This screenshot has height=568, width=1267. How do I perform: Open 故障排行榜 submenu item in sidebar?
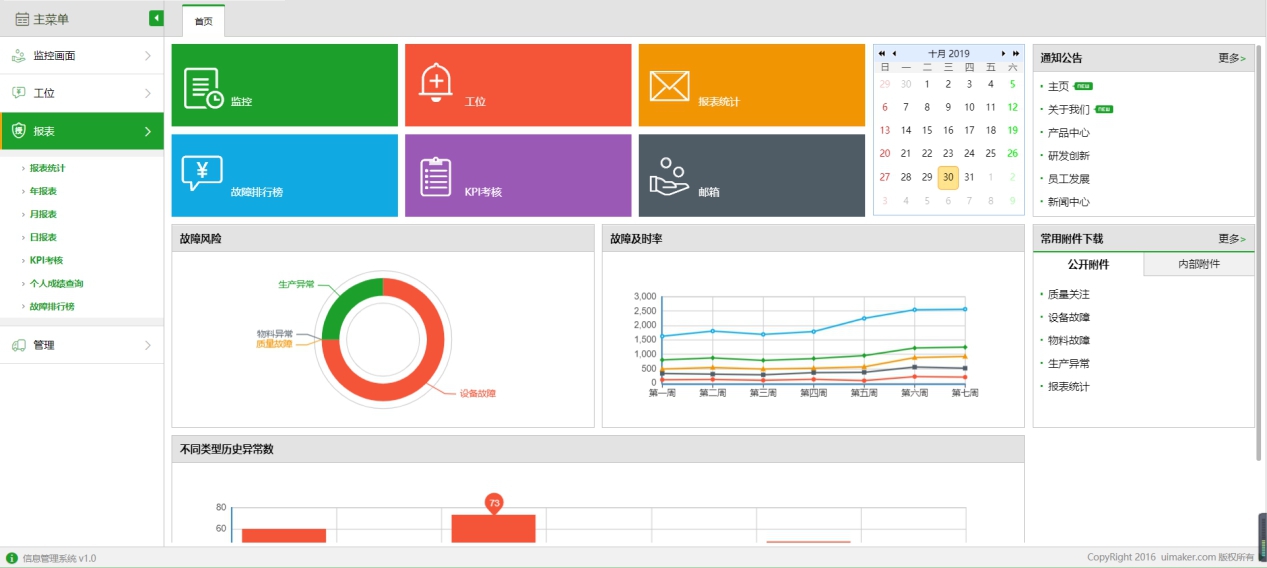coord(52,307)
